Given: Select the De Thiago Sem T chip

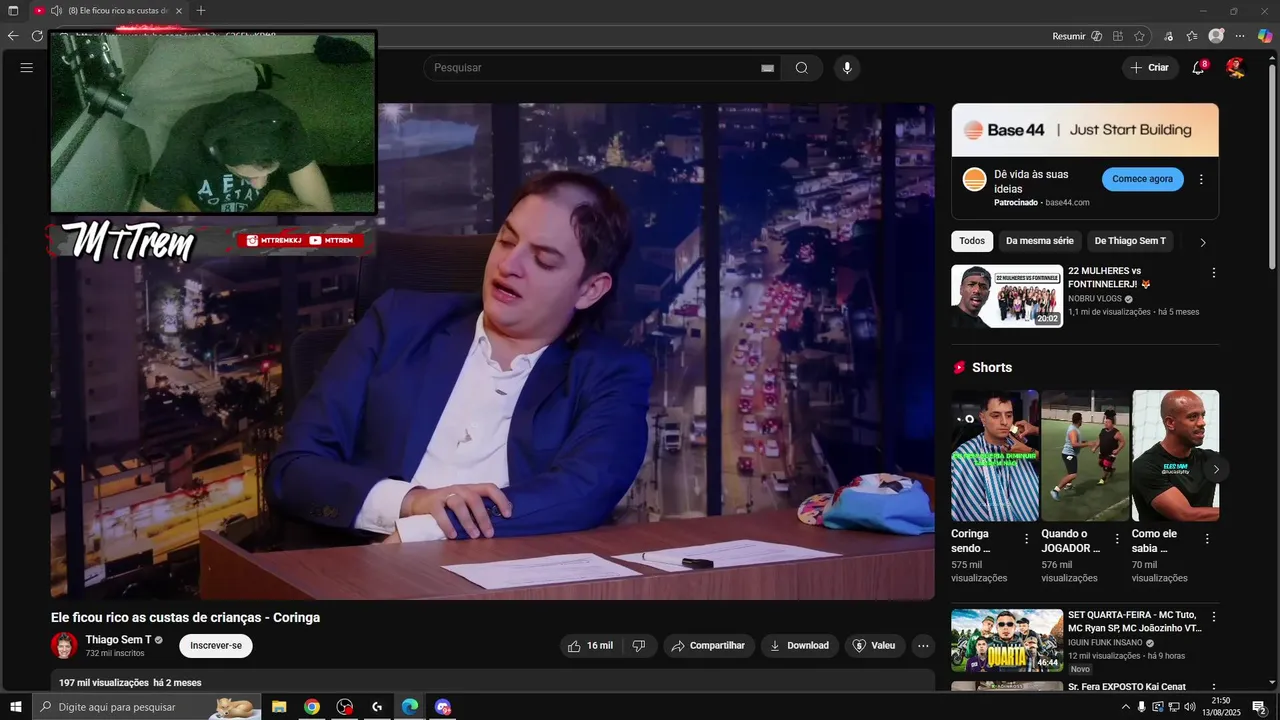Looking at the screenshot, I should tap(1130, 241).
